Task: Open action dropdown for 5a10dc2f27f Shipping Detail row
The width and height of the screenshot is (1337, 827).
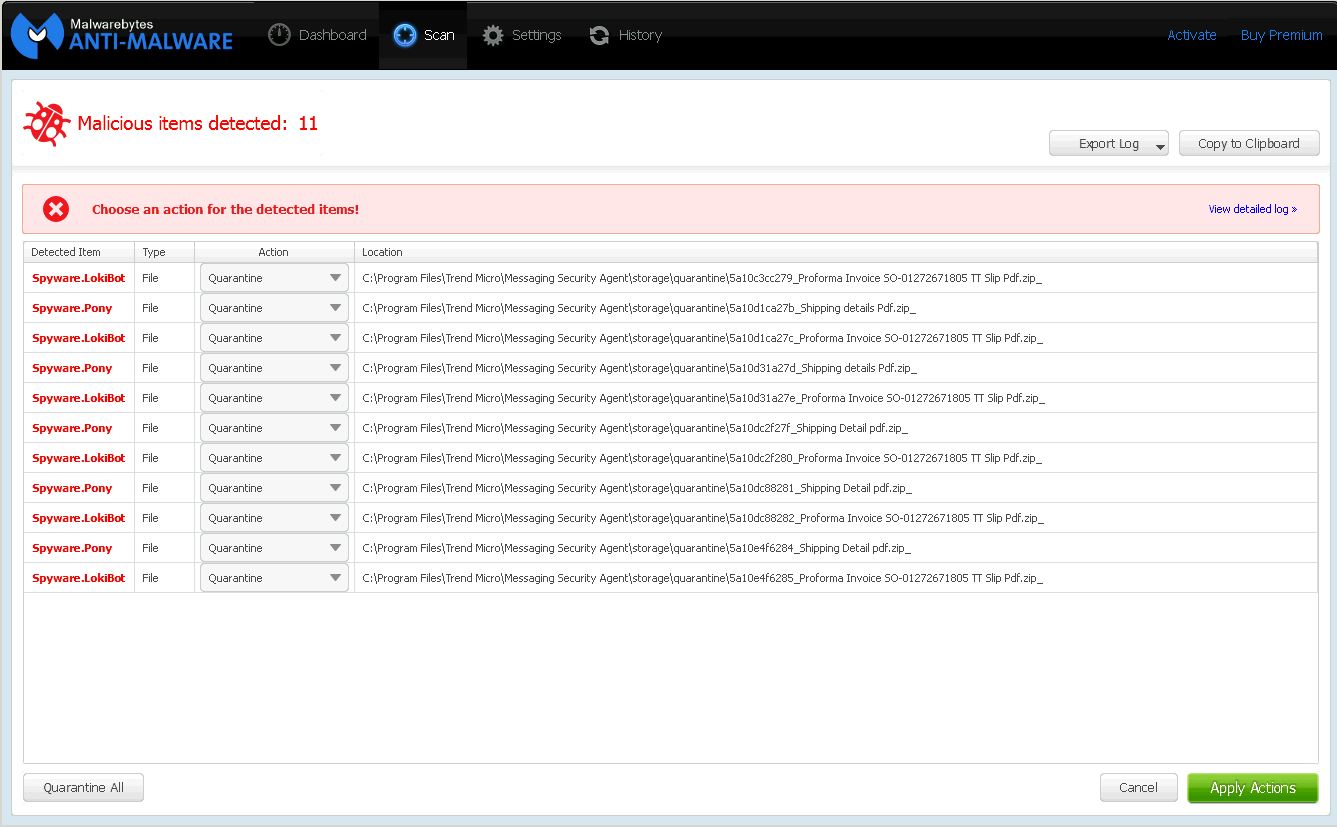Action: [274, 428]
